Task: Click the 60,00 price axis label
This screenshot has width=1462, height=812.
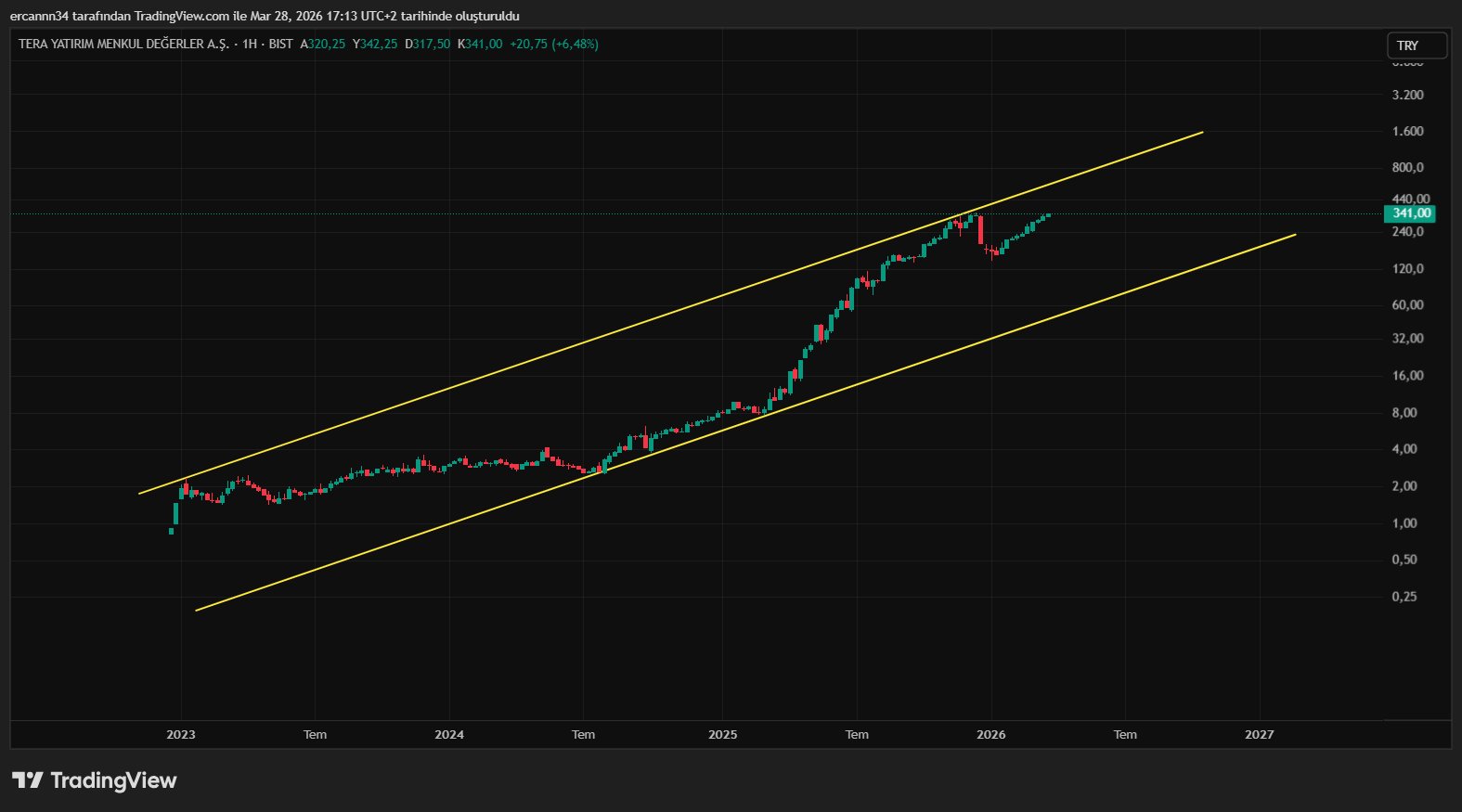Action: [x=1407, y=304]
